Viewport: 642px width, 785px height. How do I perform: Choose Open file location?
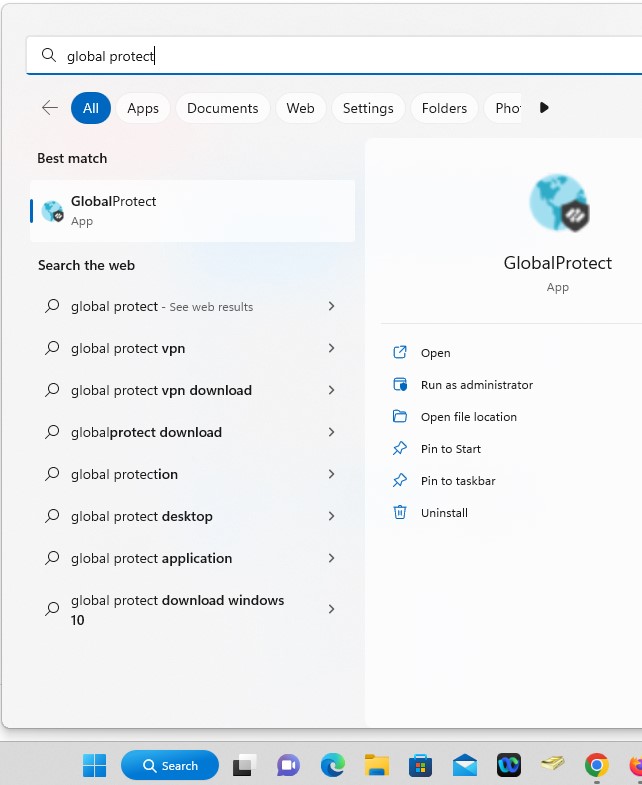(x=469, y=417)
